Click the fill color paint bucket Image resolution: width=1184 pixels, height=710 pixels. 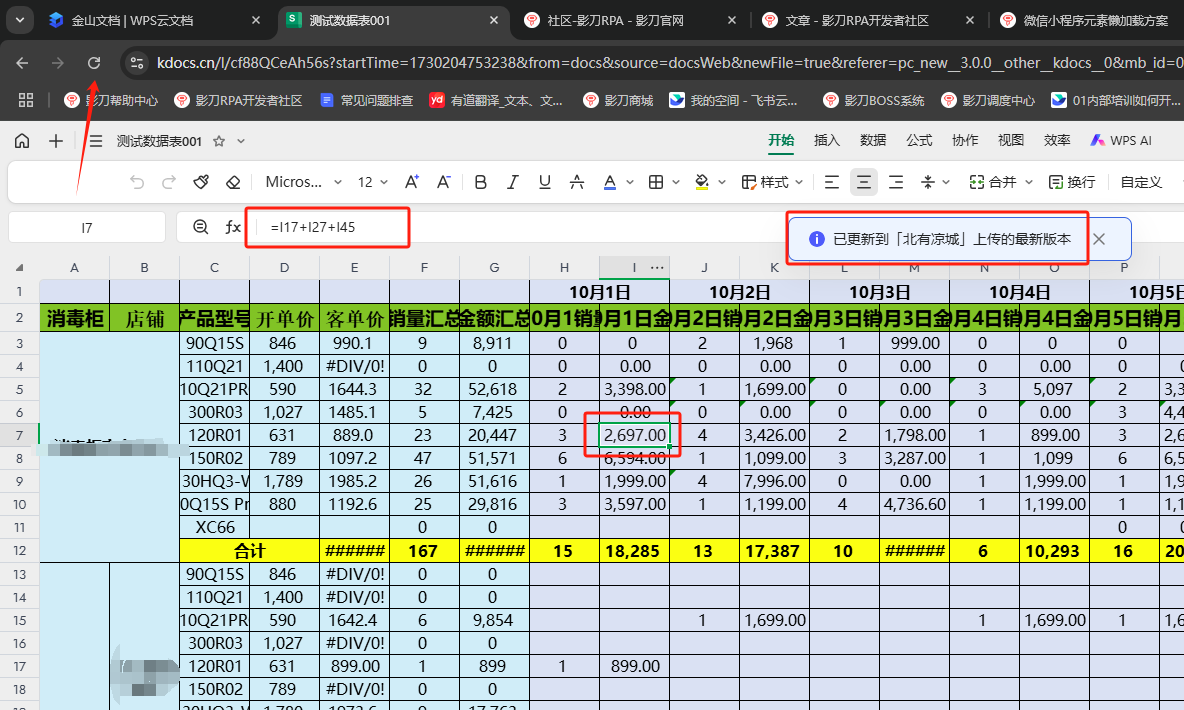701,182
